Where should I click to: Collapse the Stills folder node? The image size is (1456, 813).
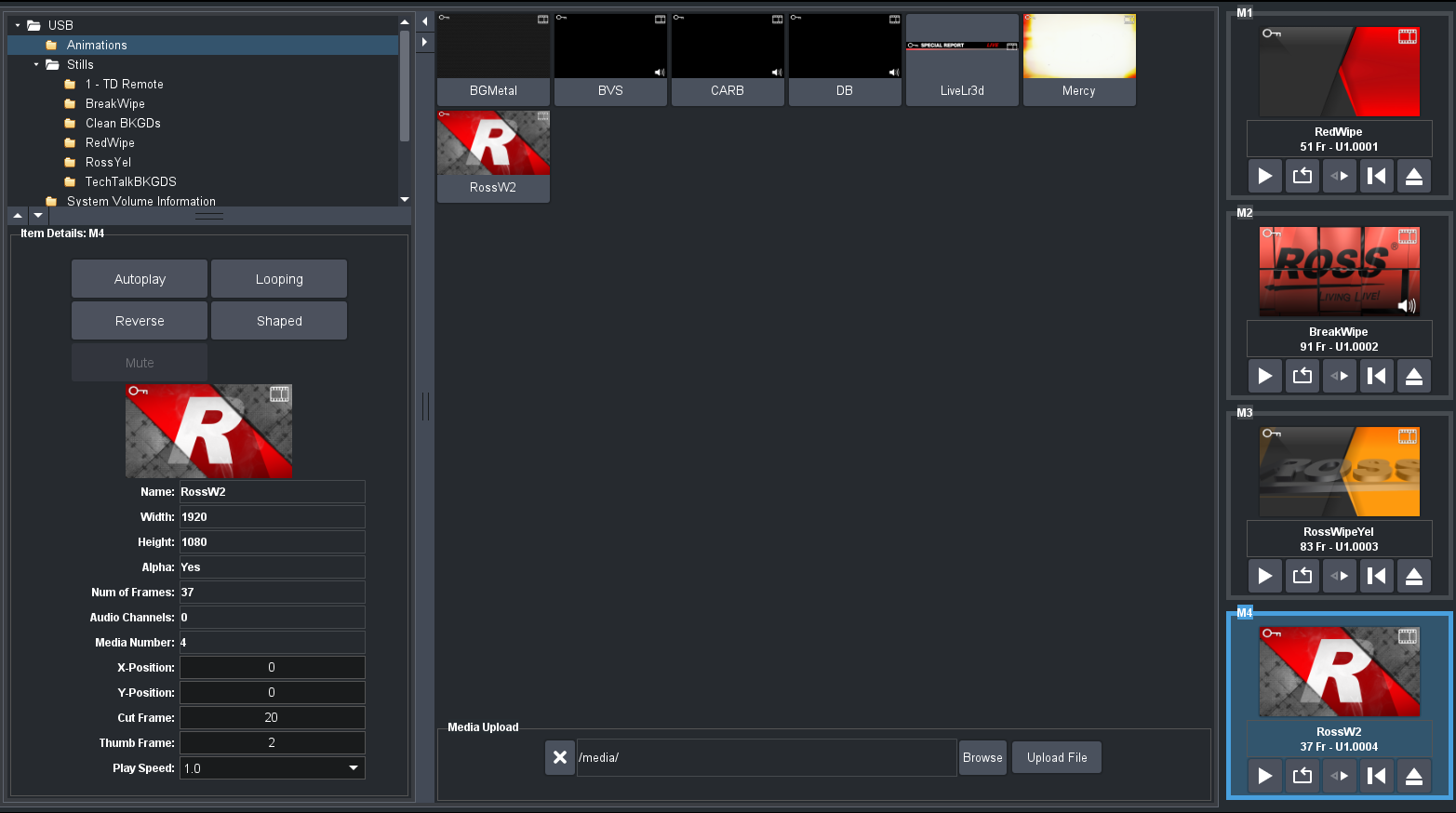tap(36, 64)
